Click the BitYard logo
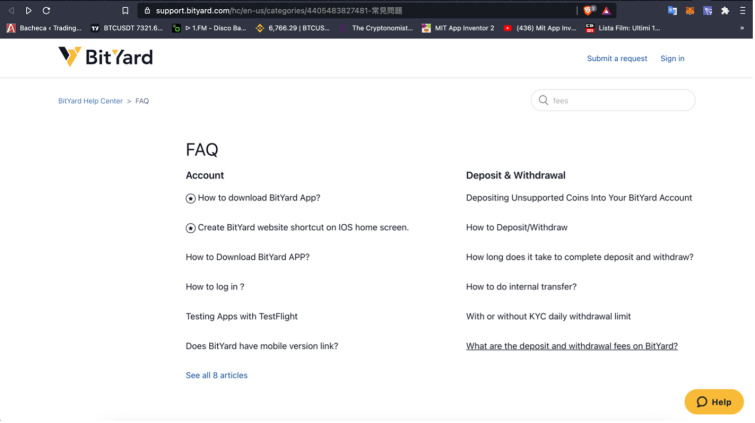The image size is (755, 423). [x=105, y=57]
